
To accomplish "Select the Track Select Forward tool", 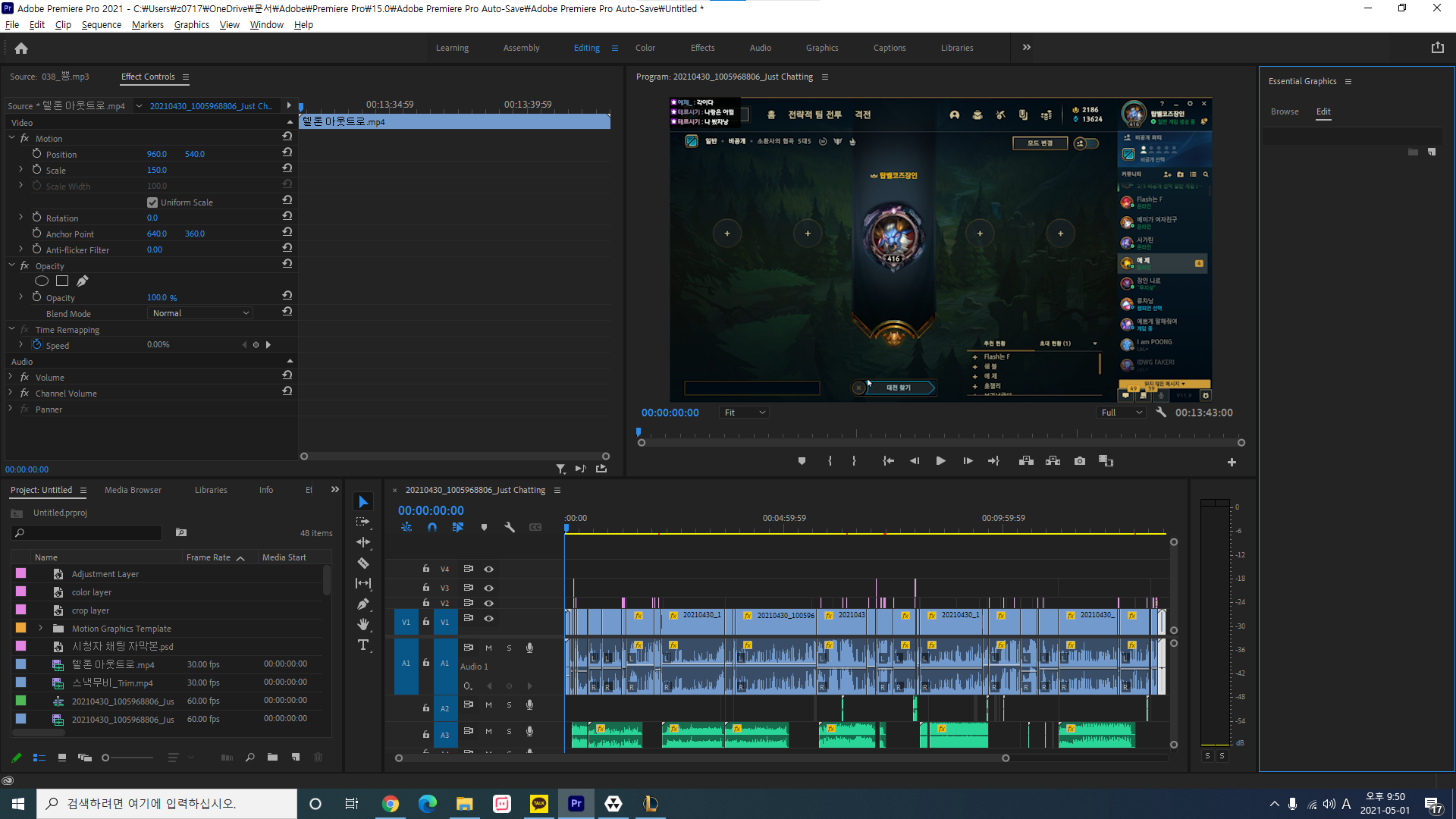I will (x=363, y=522).
